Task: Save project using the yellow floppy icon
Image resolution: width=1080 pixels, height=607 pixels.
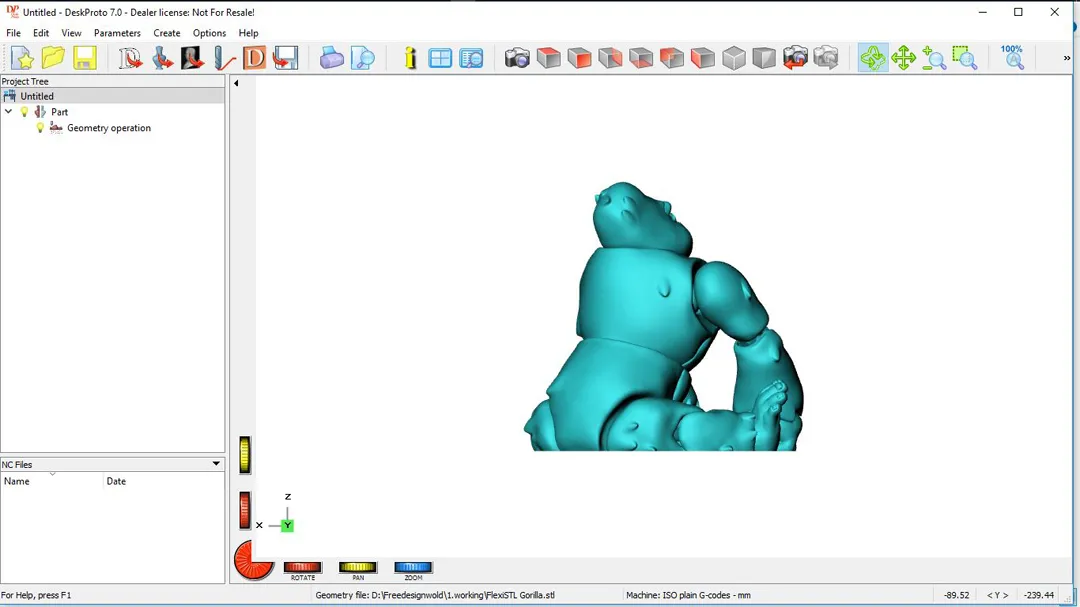Action: [x=85, y=58]
